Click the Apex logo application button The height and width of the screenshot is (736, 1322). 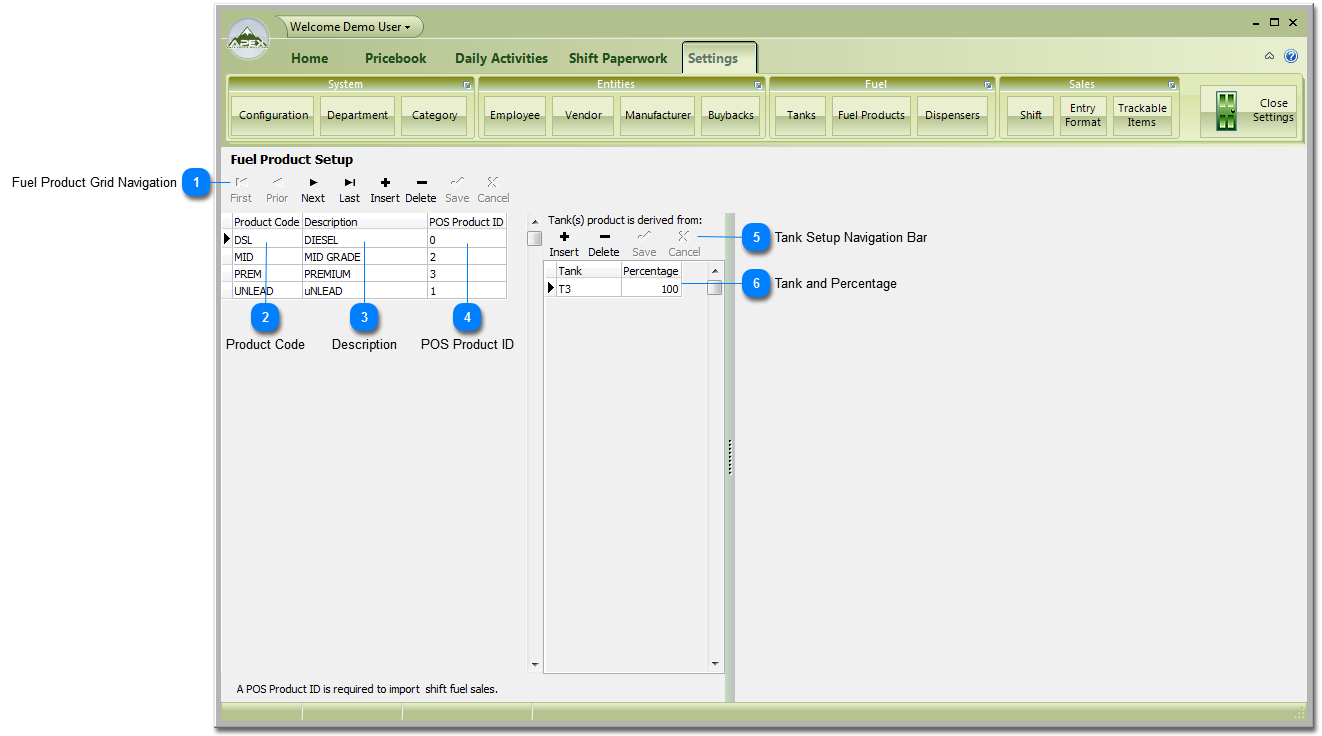248,41
